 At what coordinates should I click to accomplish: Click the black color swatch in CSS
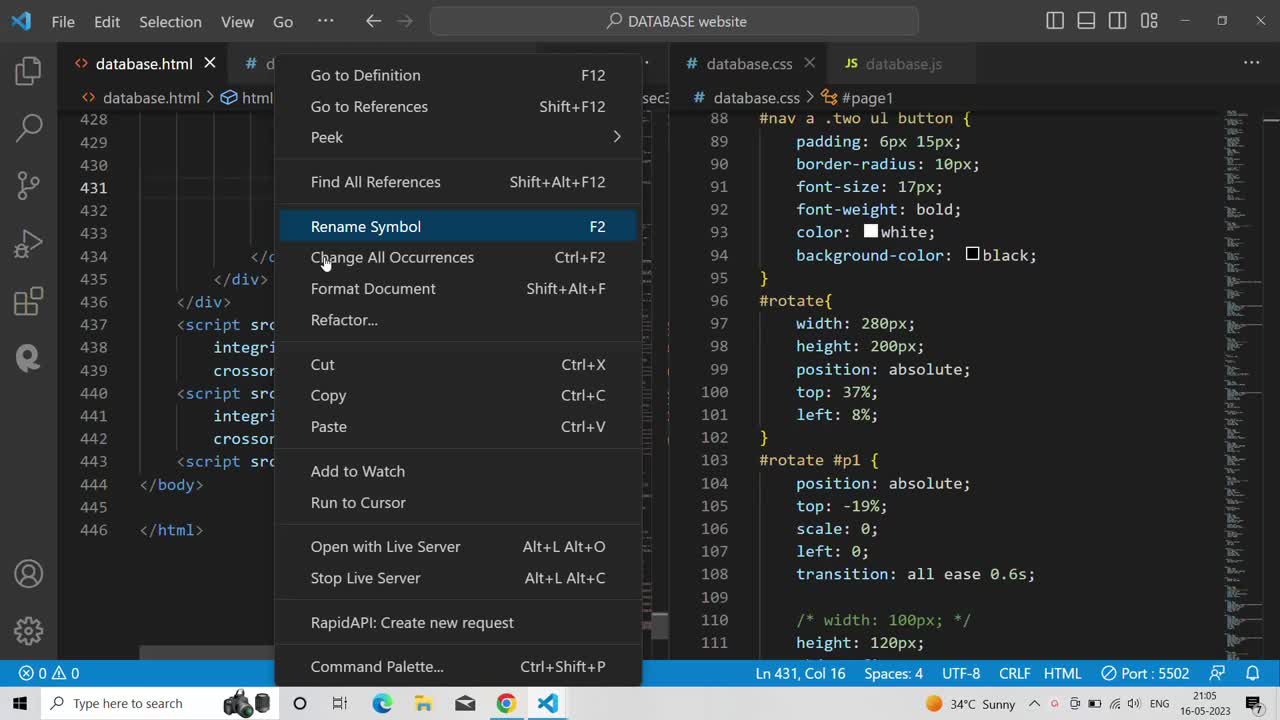972,255
